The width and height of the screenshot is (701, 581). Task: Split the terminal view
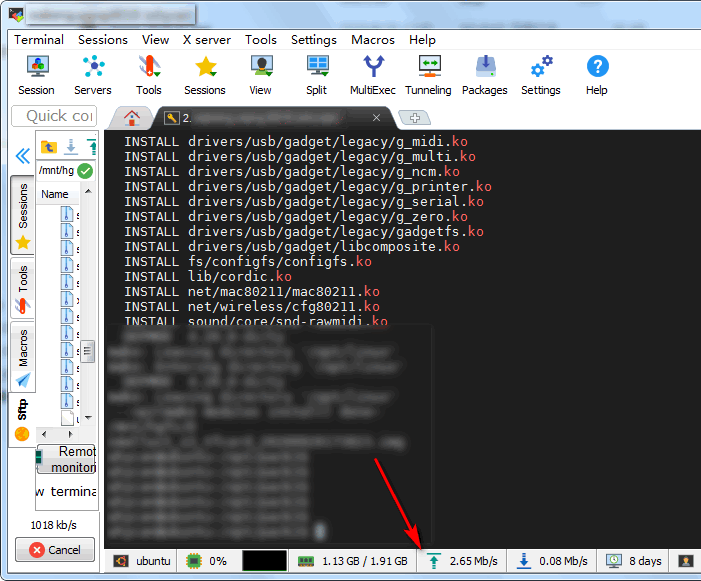tap(317, 75)
